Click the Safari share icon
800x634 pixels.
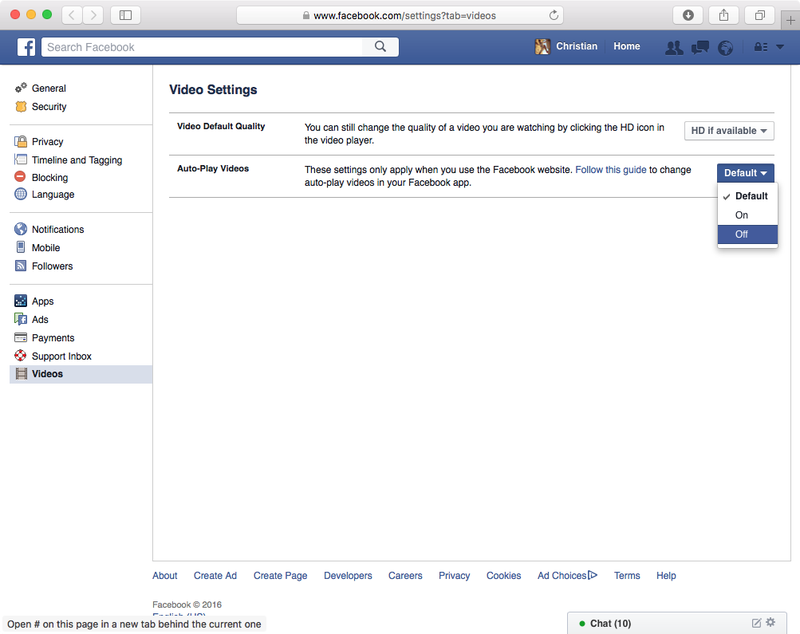tap(723, 15)
